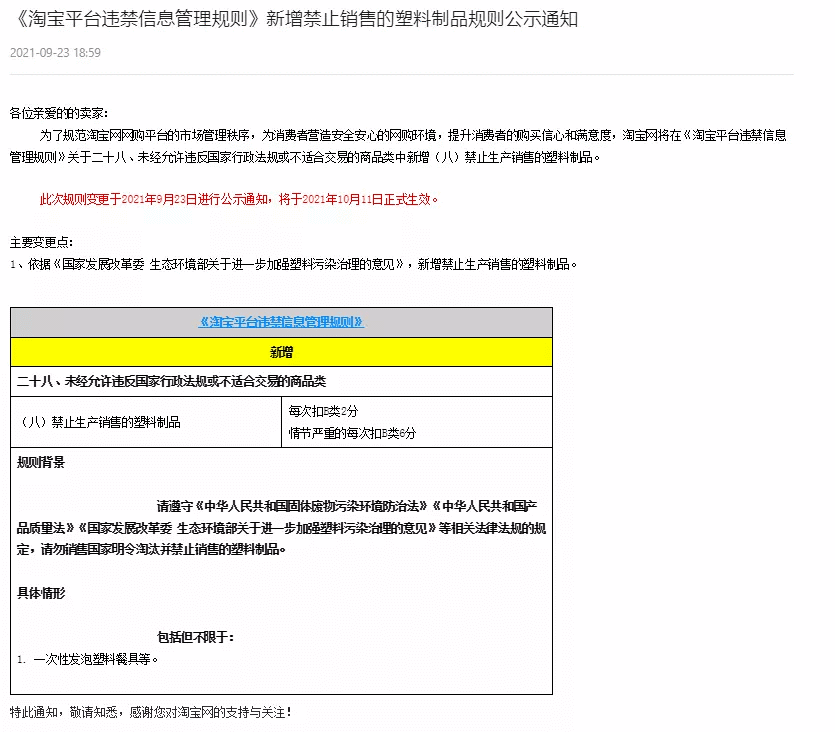Click the text 情节严重的每次扣B类6分
This screenshot has height=732, width=835.
click(352, 433)
